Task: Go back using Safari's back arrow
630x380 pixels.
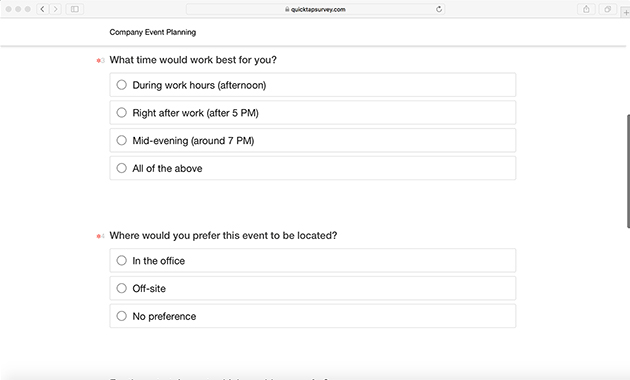Action: tap(42, 9)
